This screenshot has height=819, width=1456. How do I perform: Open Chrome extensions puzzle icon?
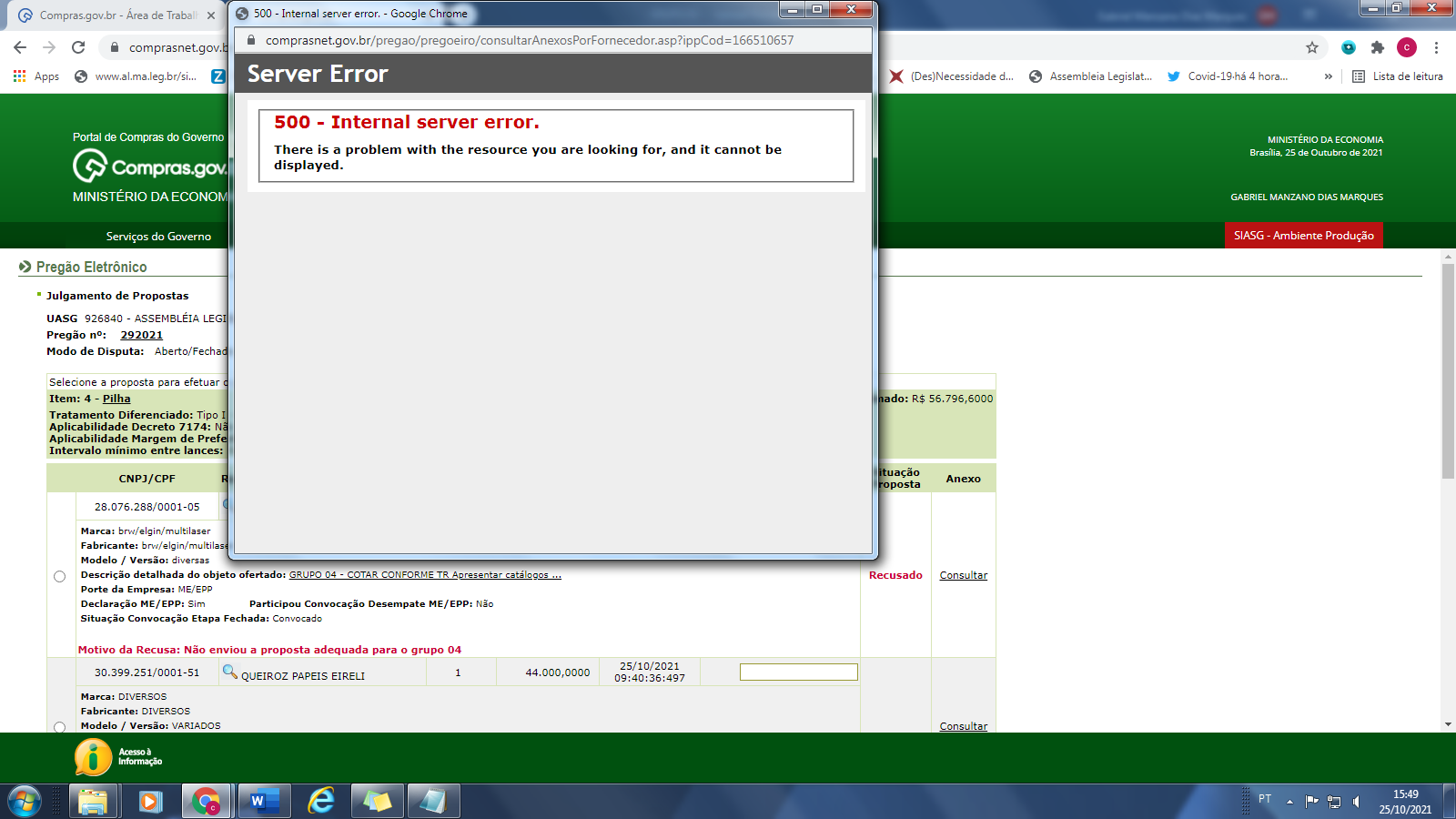click(1378, 47)
